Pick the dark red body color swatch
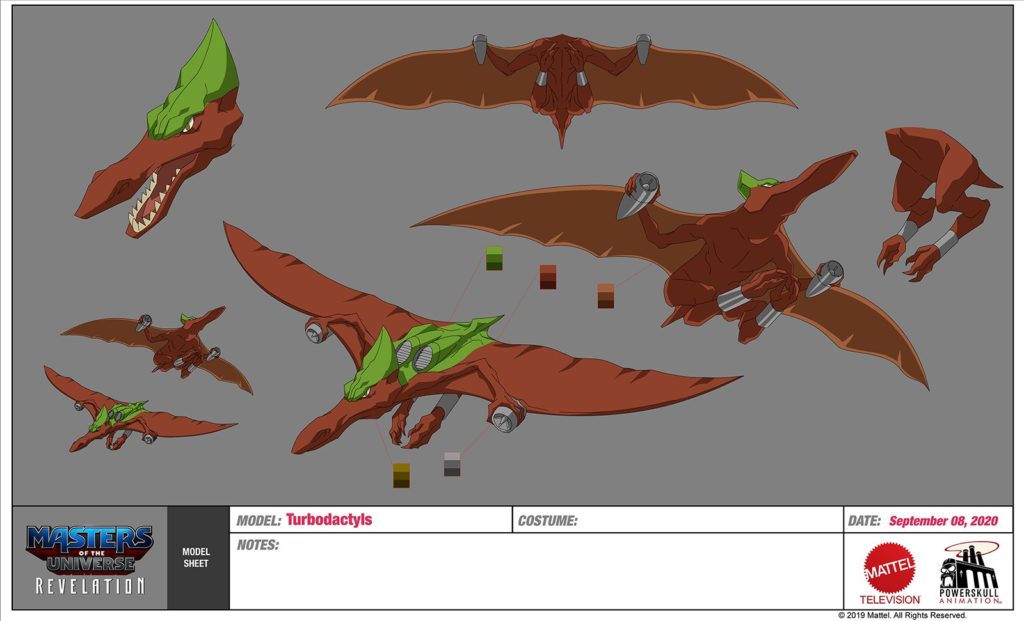The width and height of the screenshot is (1024, 621). (x=548, y=276)
